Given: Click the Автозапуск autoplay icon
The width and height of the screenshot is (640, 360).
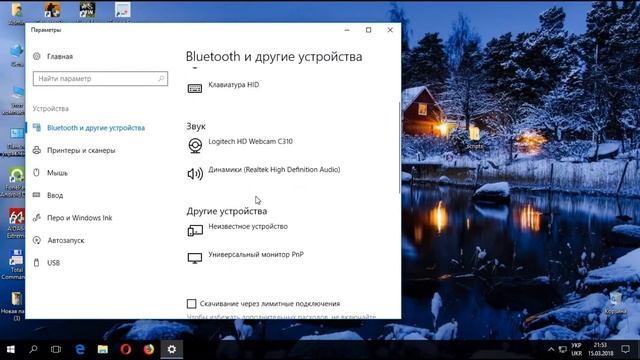Looking at the screenshot, I should [x=37, y=240].
